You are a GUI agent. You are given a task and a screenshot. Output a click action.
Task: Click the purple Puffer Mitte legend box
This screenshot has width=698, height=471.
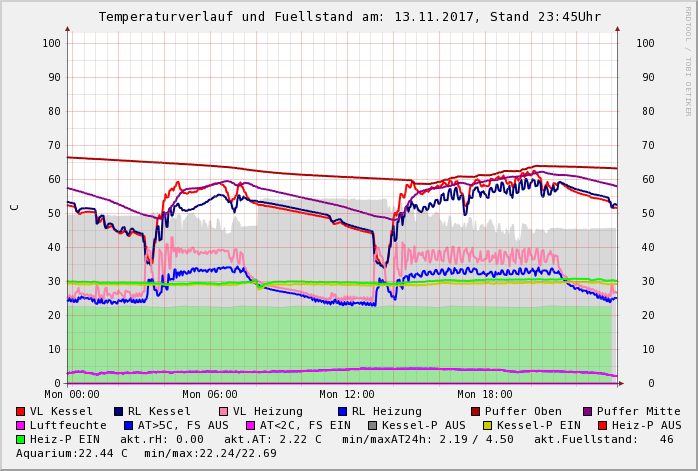coord(588,411)
